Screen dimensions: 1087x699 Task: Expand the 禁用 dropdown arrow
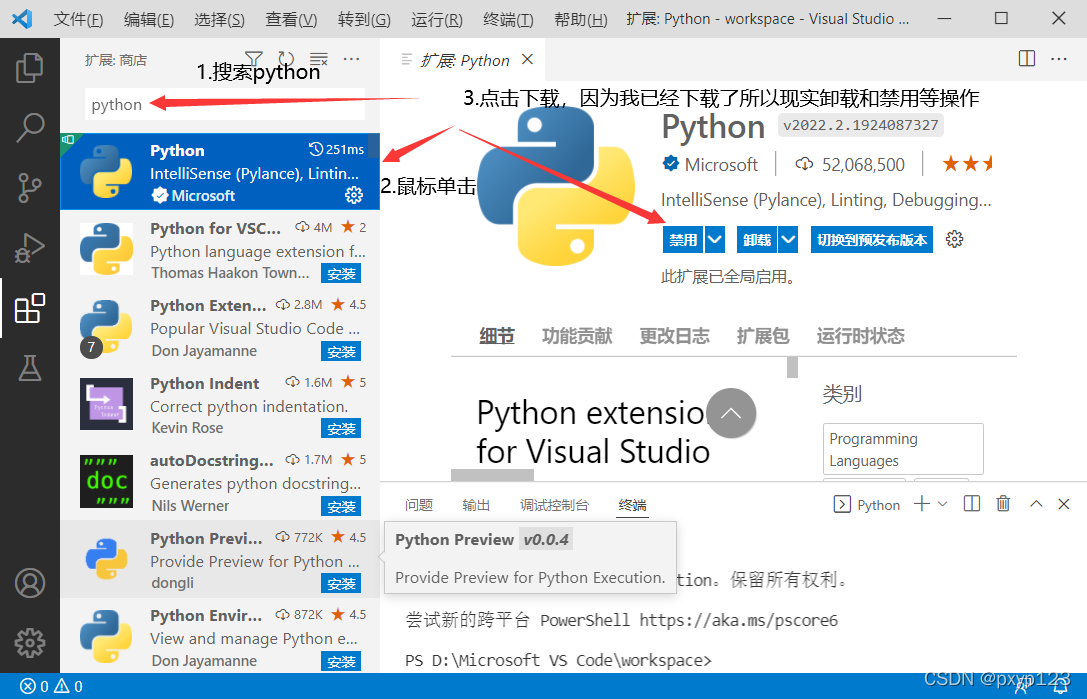click(715, 240)
